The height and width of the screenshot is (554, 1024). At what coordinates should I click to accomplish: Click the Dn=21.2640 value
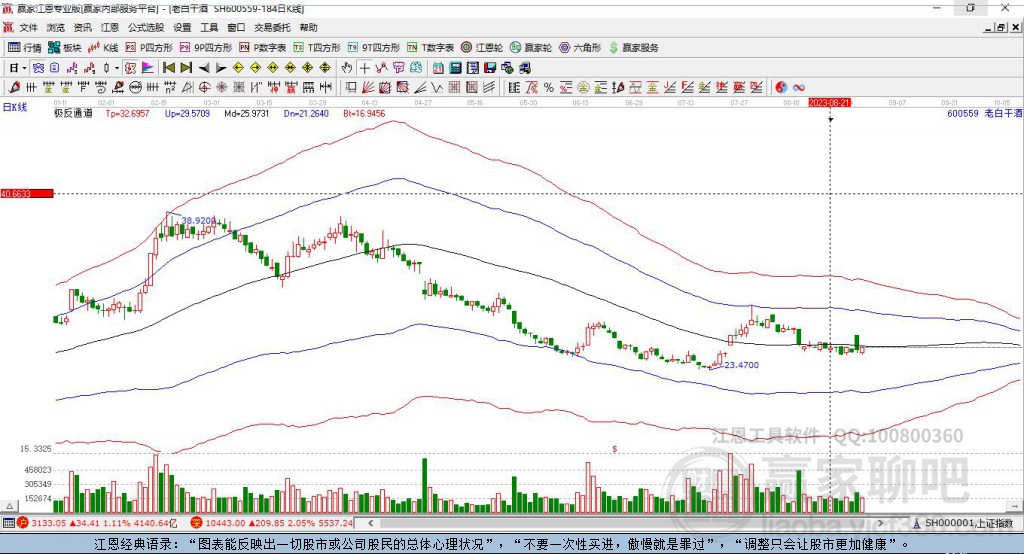pyautogui.click(x=306, y=114)
